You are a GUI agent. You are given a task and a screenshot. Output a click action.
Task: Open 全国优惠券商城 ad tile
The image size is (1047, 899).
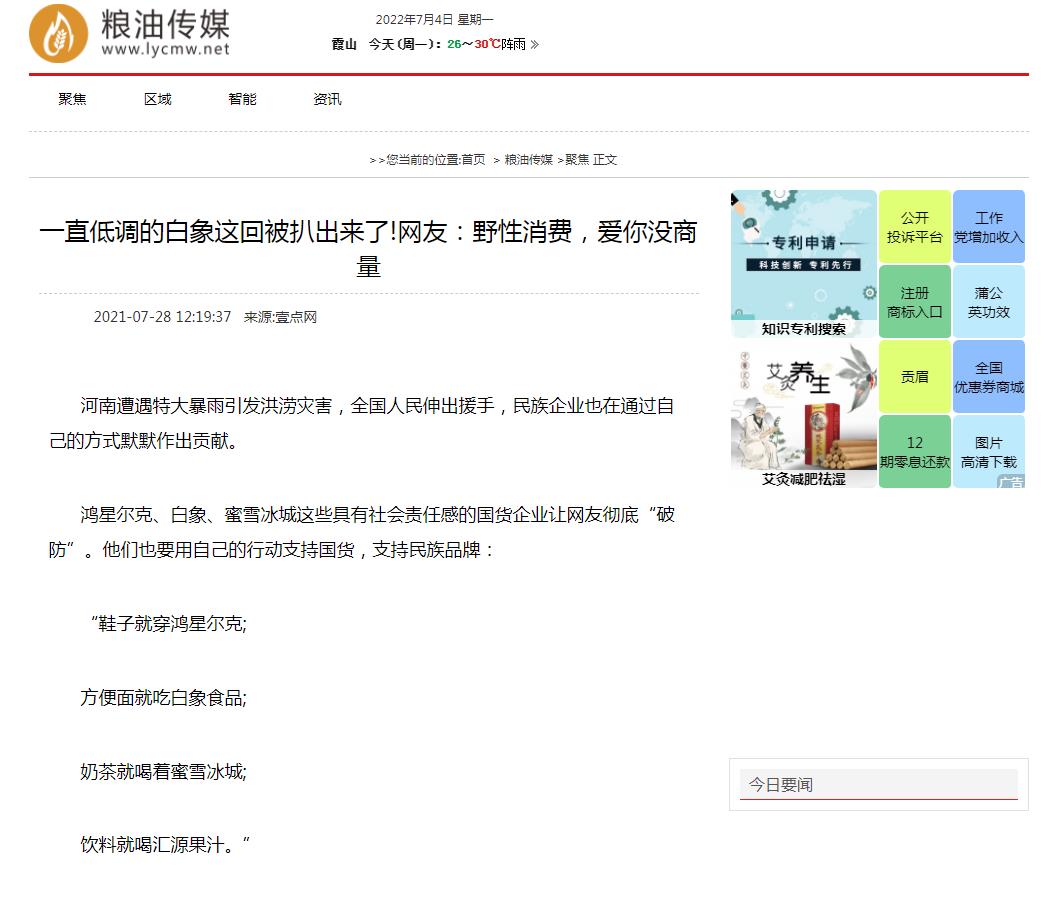[989, 377]
